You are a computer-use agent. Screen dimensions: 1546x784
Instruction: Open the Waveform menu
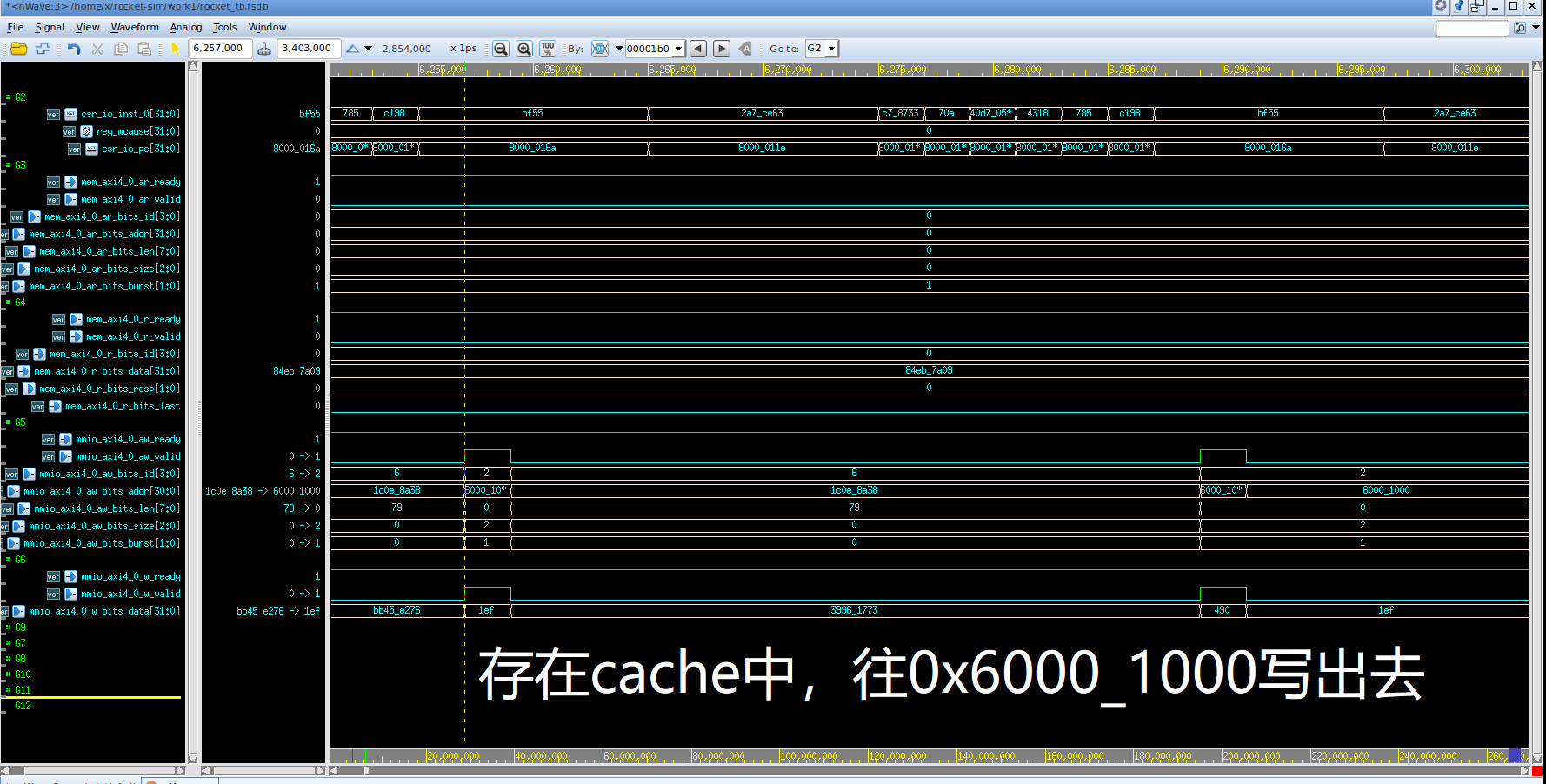[135, 27]
